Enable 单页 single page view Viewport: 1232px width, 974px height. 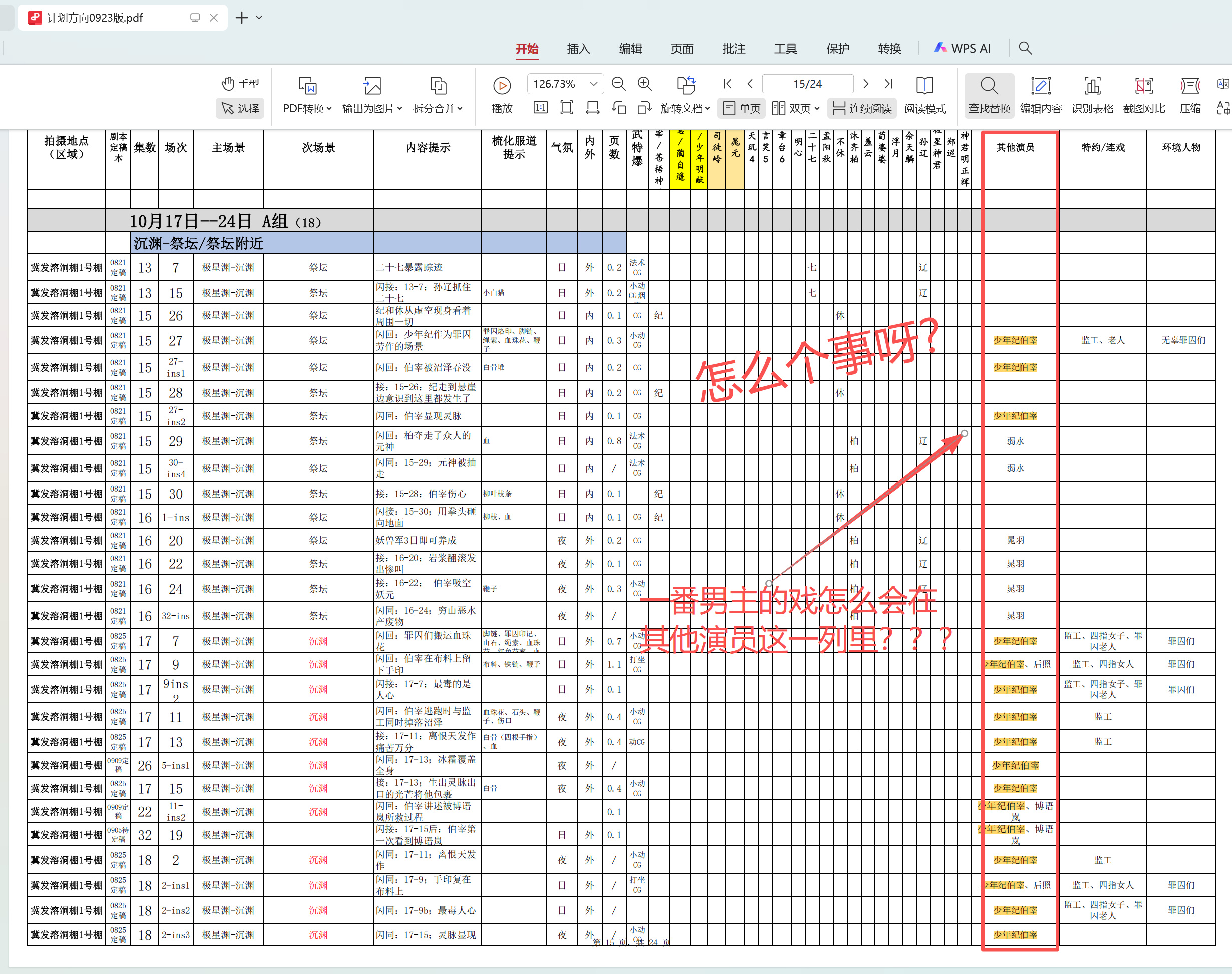pos(742,108)
